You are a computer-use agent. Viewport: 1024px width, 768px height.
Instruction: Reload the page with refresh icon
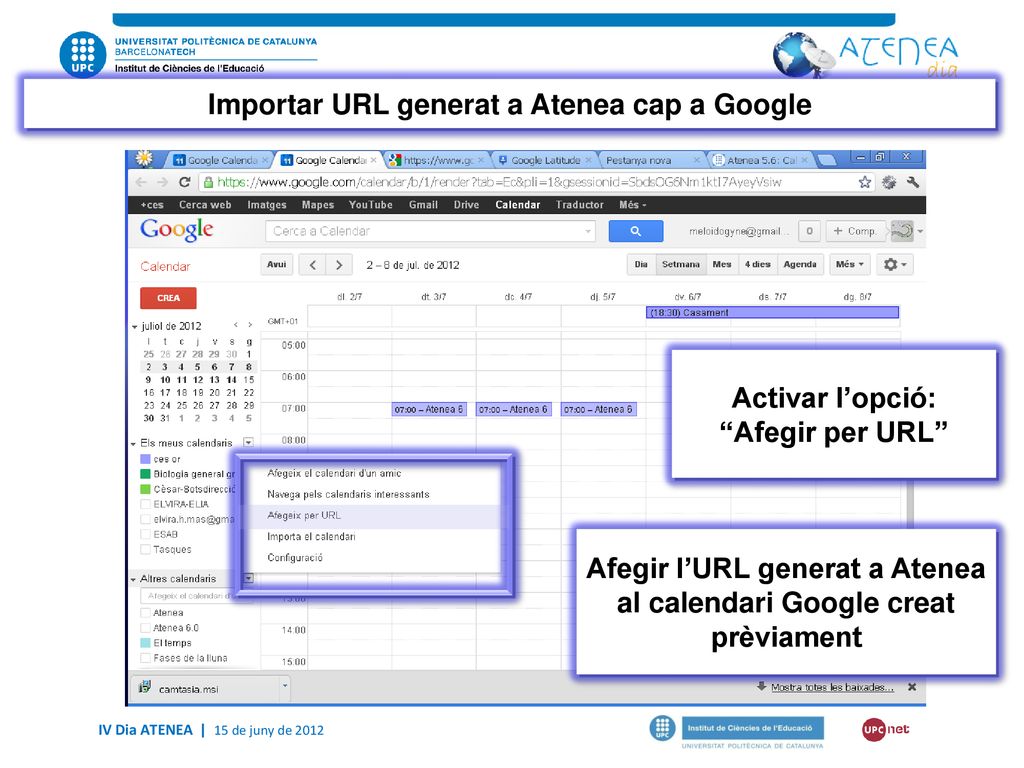coord(185,182)
